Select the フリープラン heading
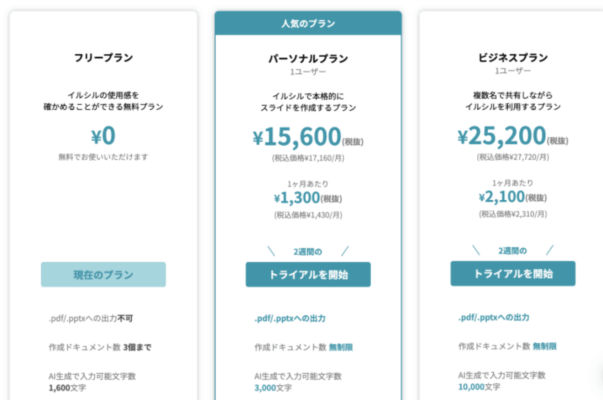Viewport: 603px width, 400px height. [x=103, y=58]
